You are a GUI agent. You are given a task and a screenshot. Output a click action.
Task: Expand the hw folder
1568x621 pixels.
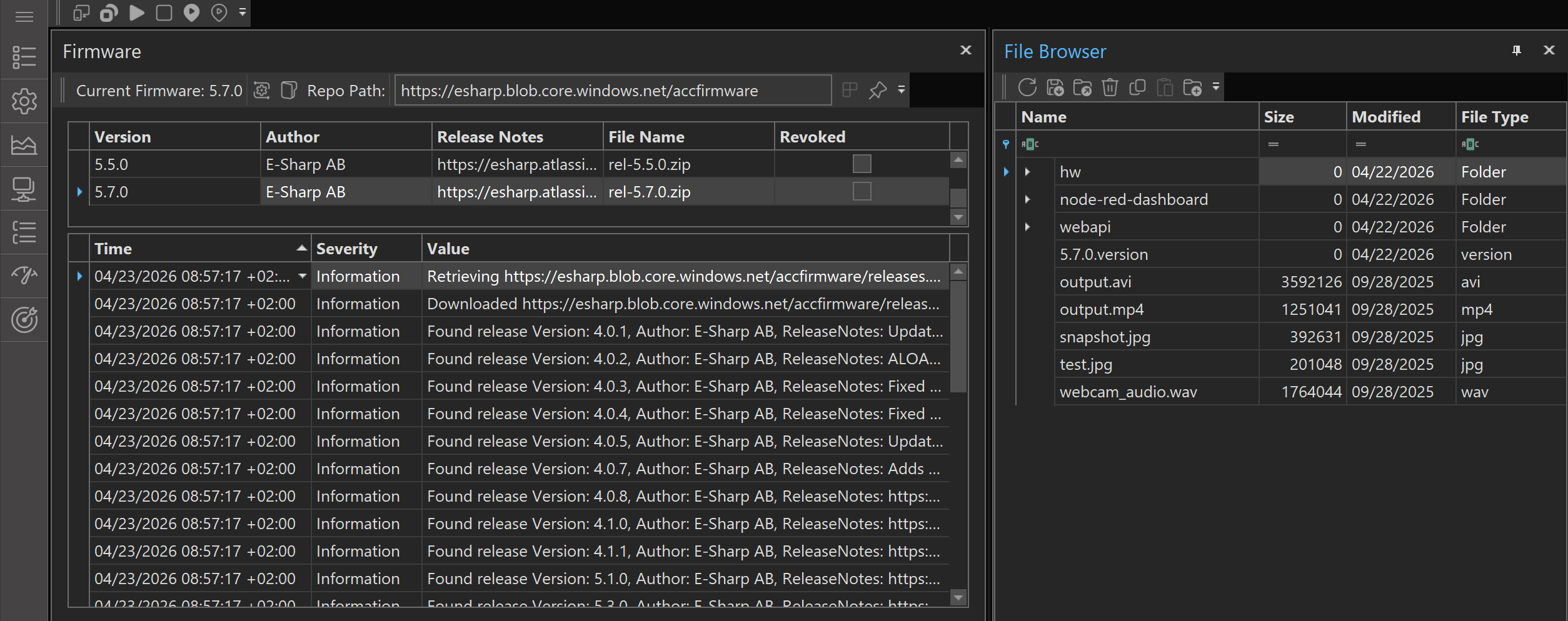[1027, 172]
